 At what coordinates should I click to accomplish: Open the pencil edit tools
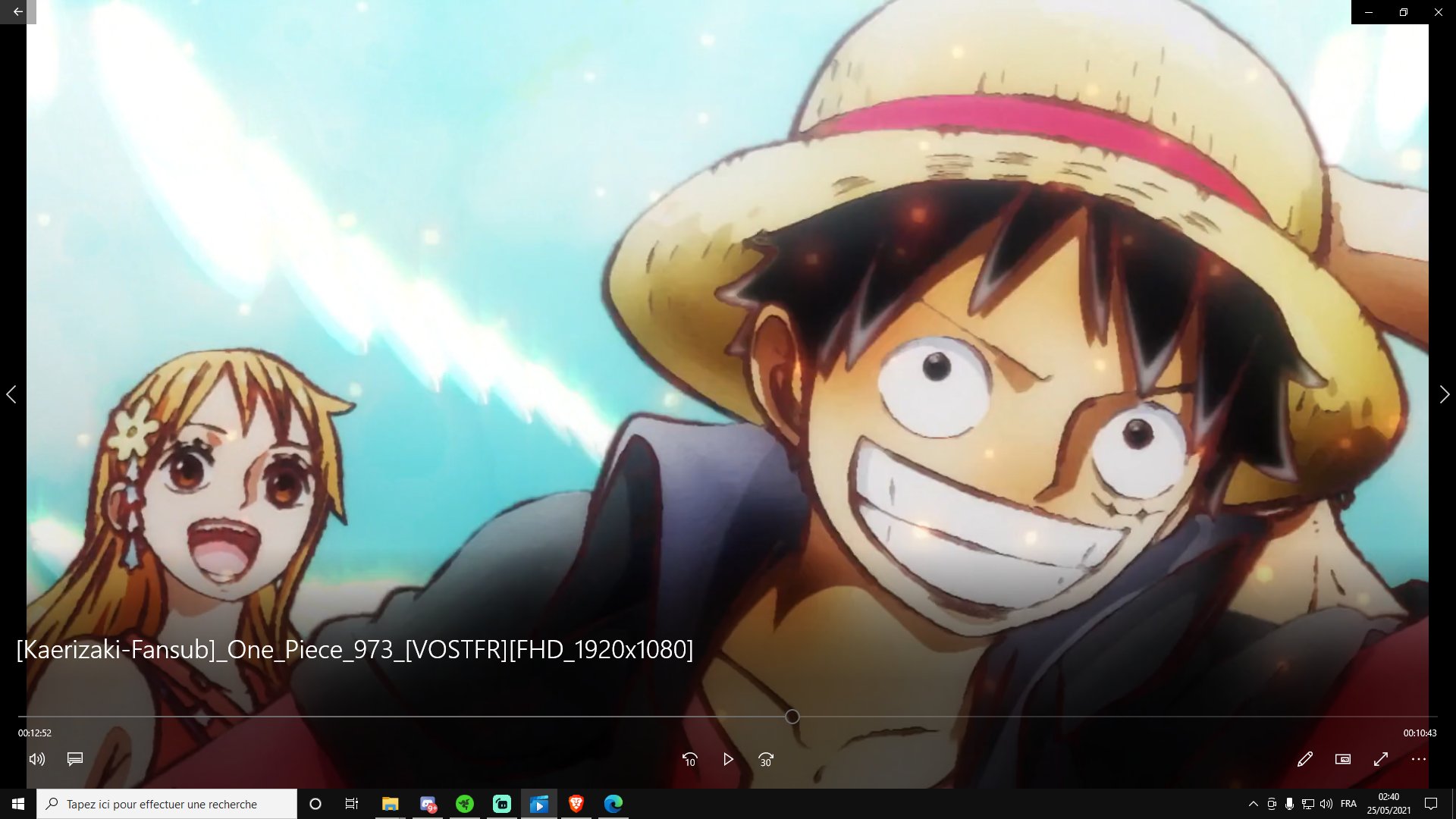[1305, 759]
